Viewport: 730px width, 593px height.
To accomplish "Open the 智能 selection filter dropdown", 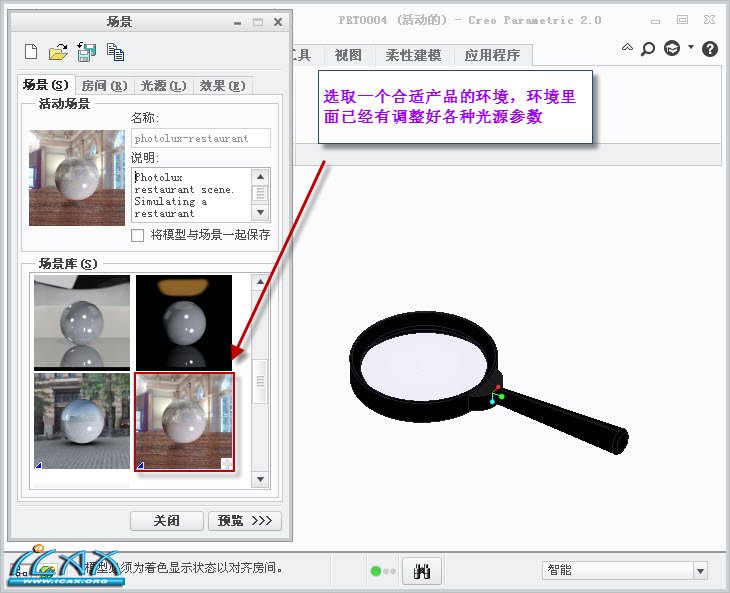I will [x=625, y=570].
